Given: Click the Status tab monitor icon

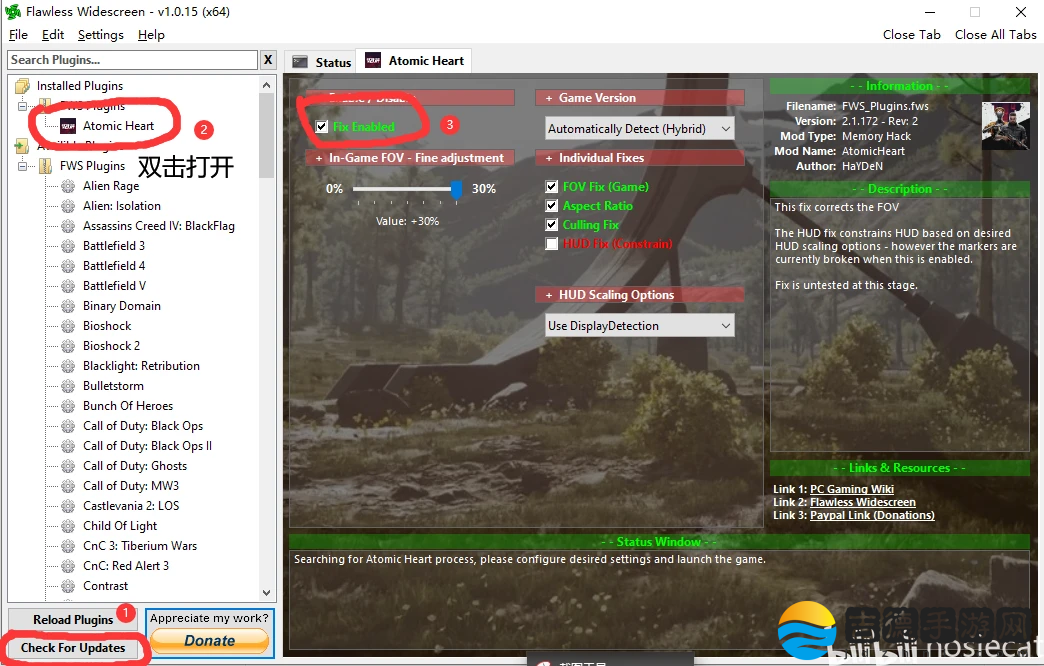Looking at the screenshot, I should coord(300,62).
